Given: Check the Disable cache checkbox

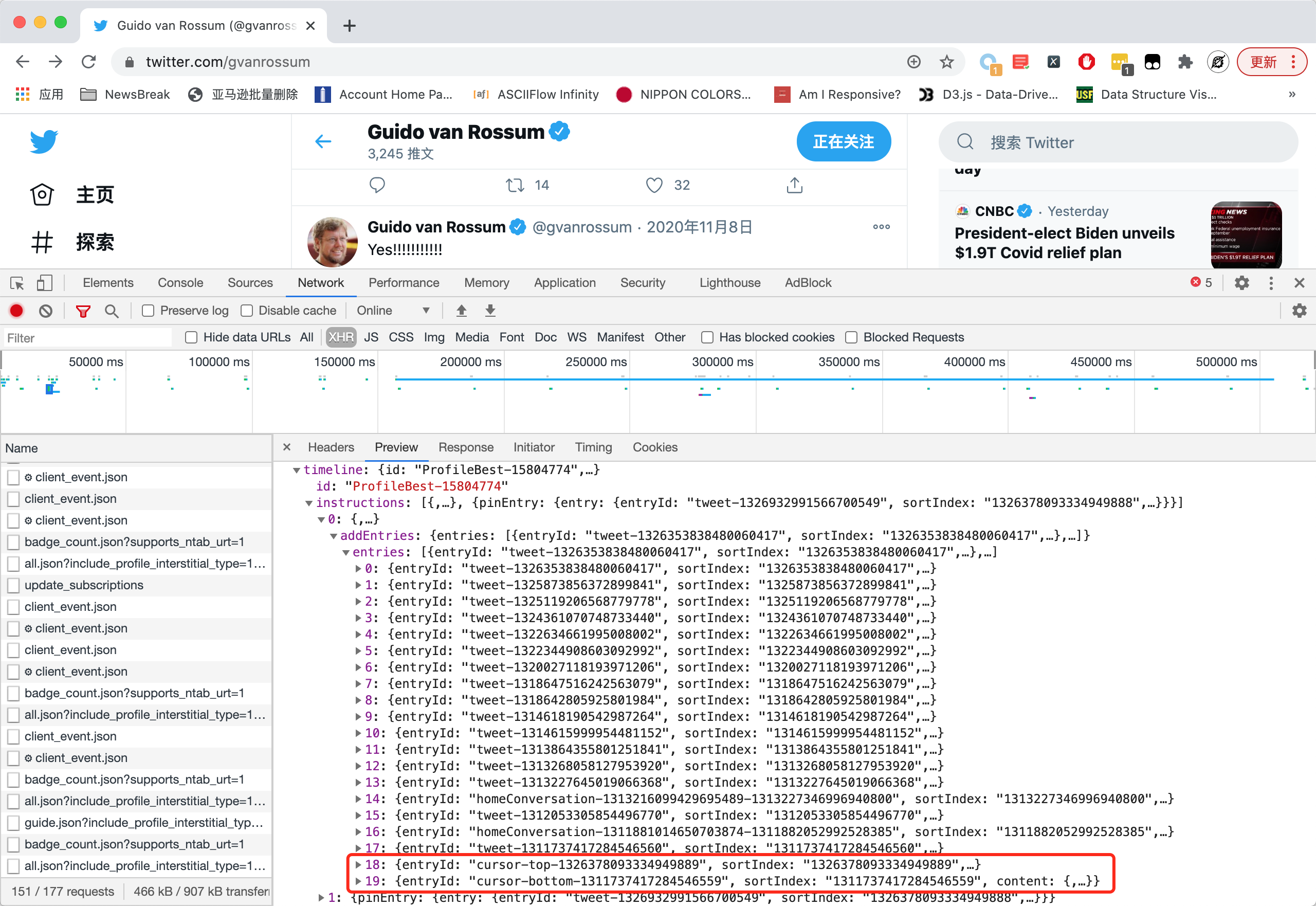Looking at the screenshot, I should click(247, 311).
